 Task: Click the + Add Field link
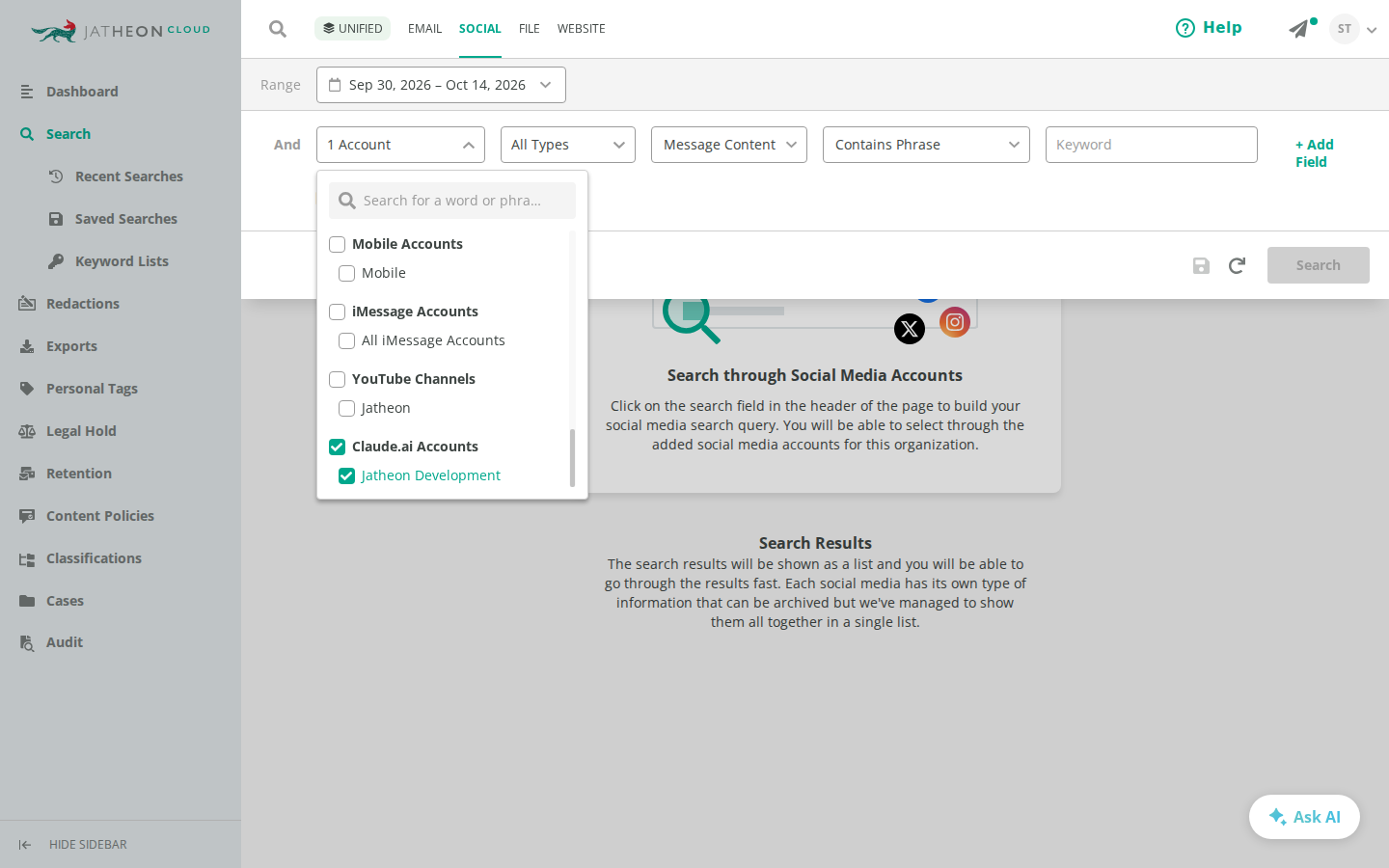[x=1315, y=153]
